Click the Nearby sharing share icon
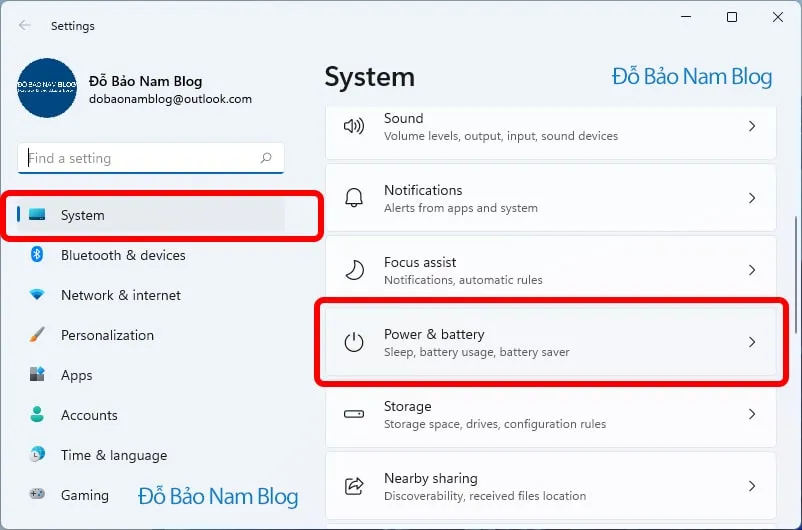This screenshot has height=530, width=802. [x=353, y=486]
